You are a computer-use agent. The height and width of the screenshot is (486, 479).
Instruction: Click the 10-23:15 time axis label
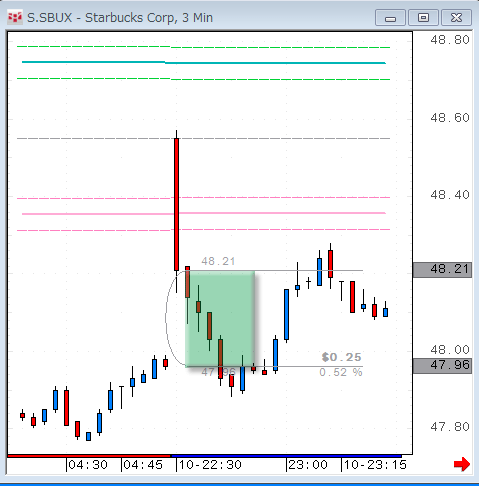point(375,465)
